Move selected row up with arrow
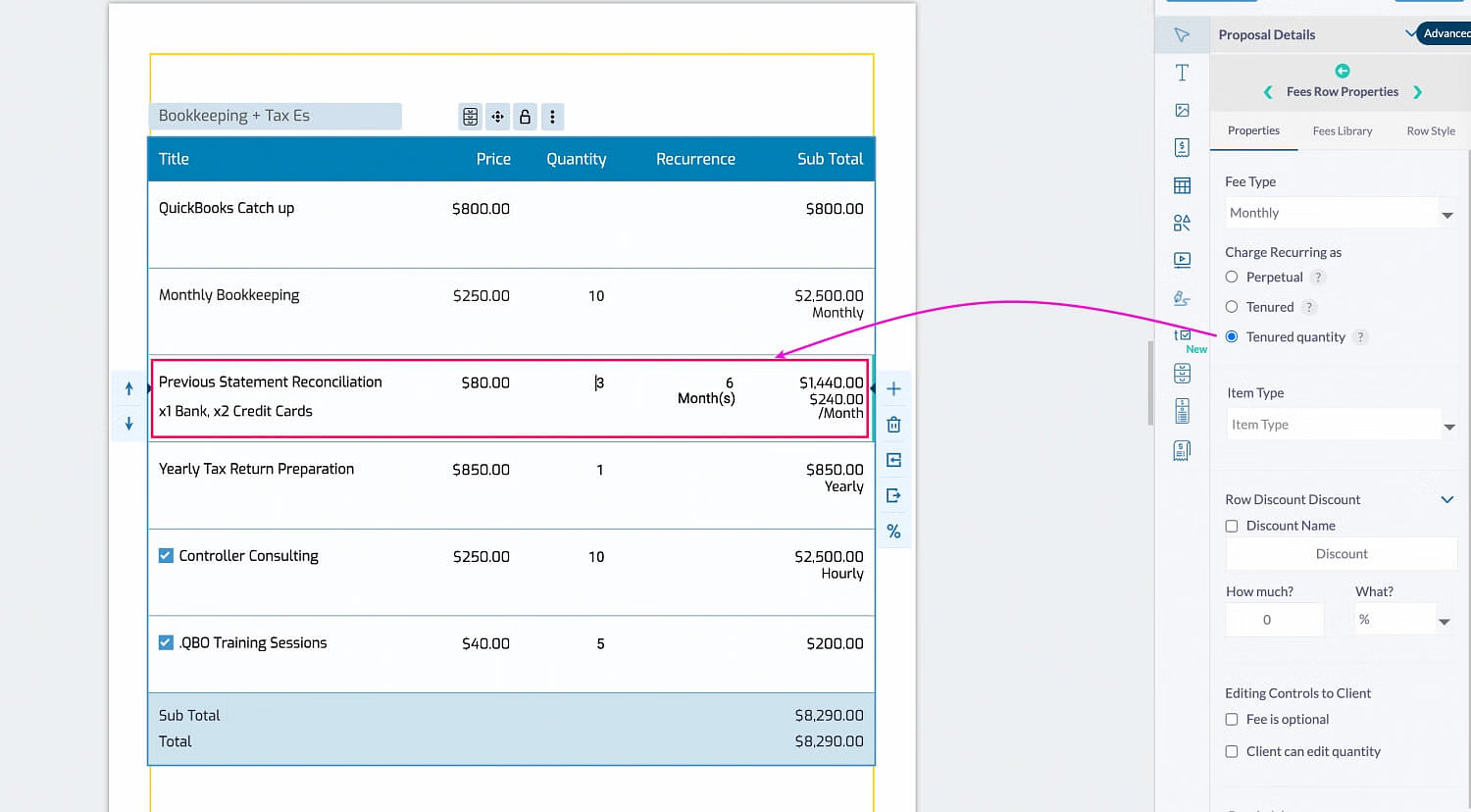The width and height of the screenshot is (1471, 812). pyautogui.click(x=128, y=388)
